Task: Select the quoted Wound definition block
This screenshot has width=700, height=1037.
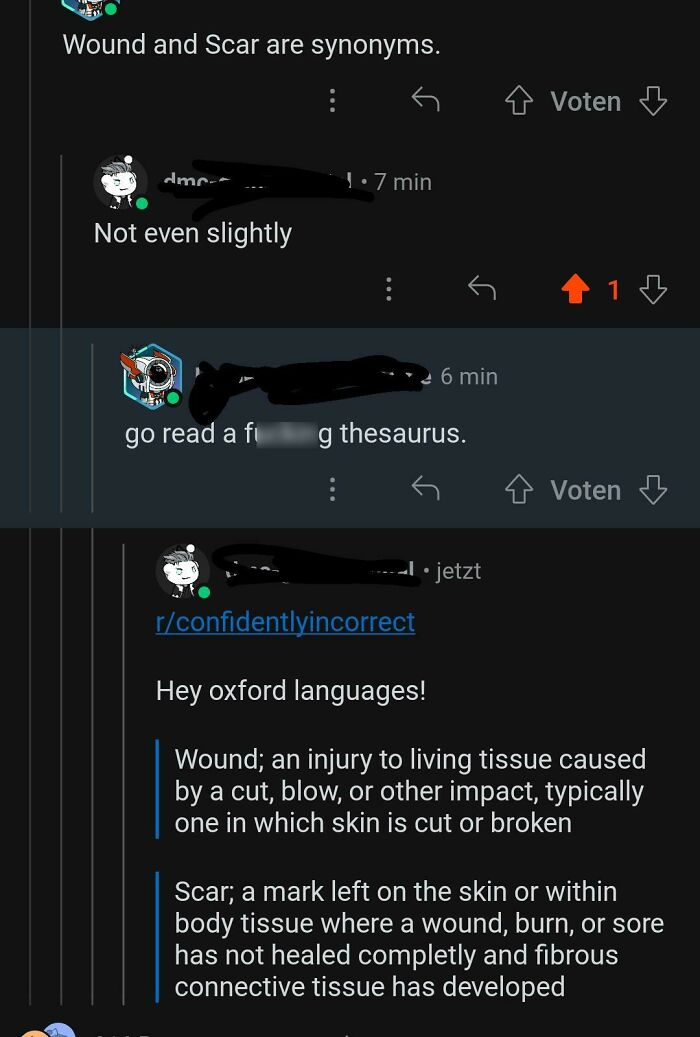Action: tap(410, 791)
